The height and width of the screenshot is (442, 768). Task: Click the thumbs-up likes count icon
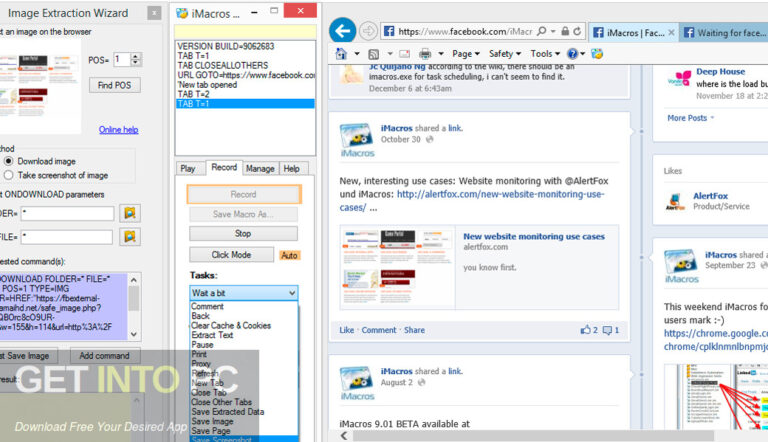tap(585, 330)
